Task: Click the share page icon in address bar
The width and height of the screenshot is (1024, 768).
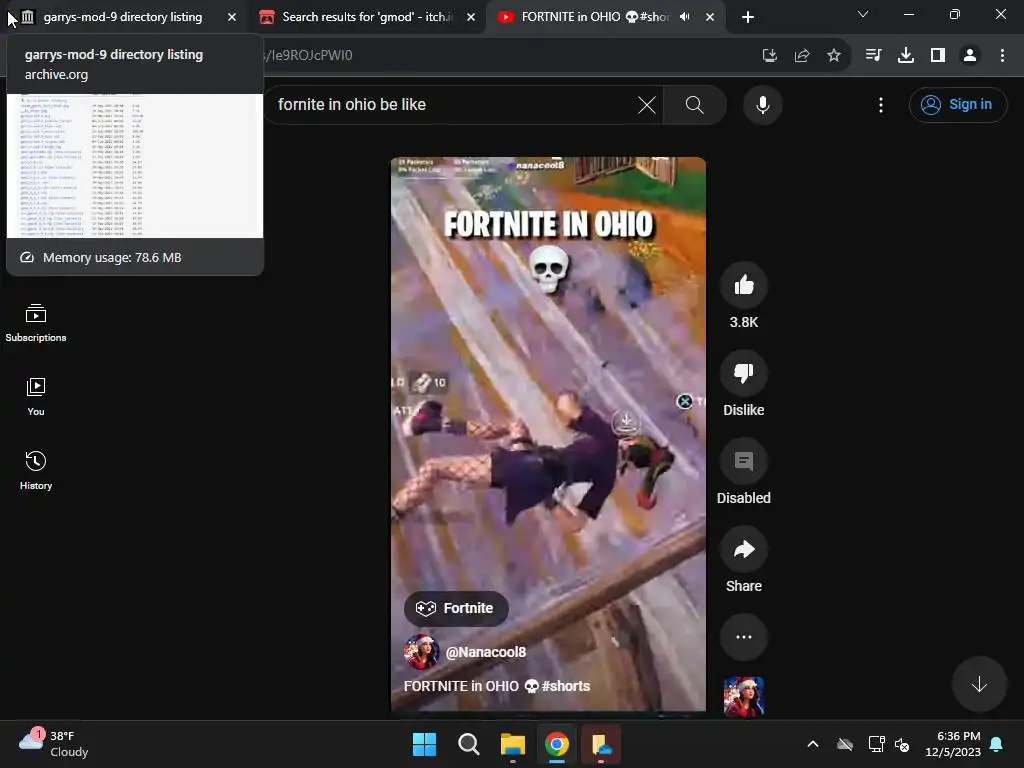Action: [802, 56]
